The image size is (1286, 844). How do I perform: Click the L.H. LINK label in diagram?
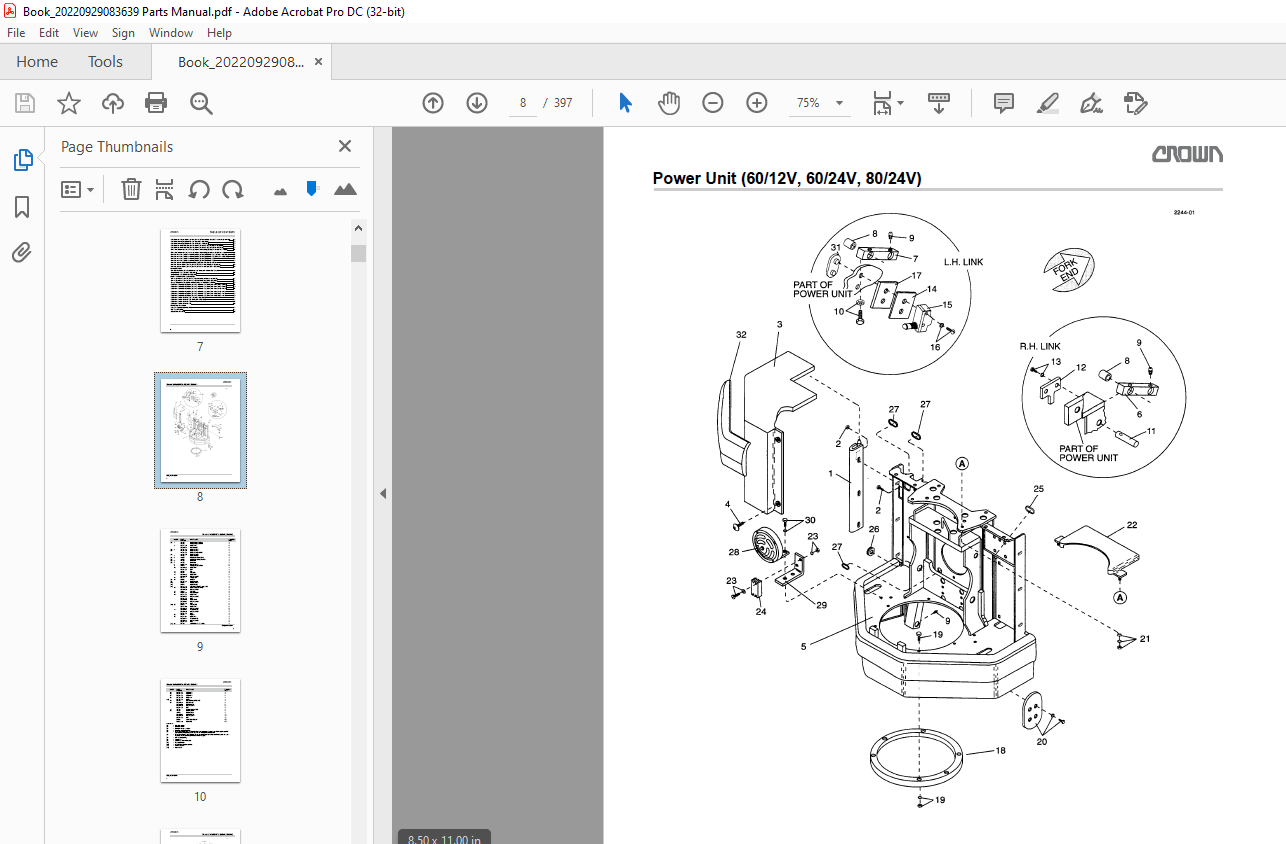(x=964, y=262)
